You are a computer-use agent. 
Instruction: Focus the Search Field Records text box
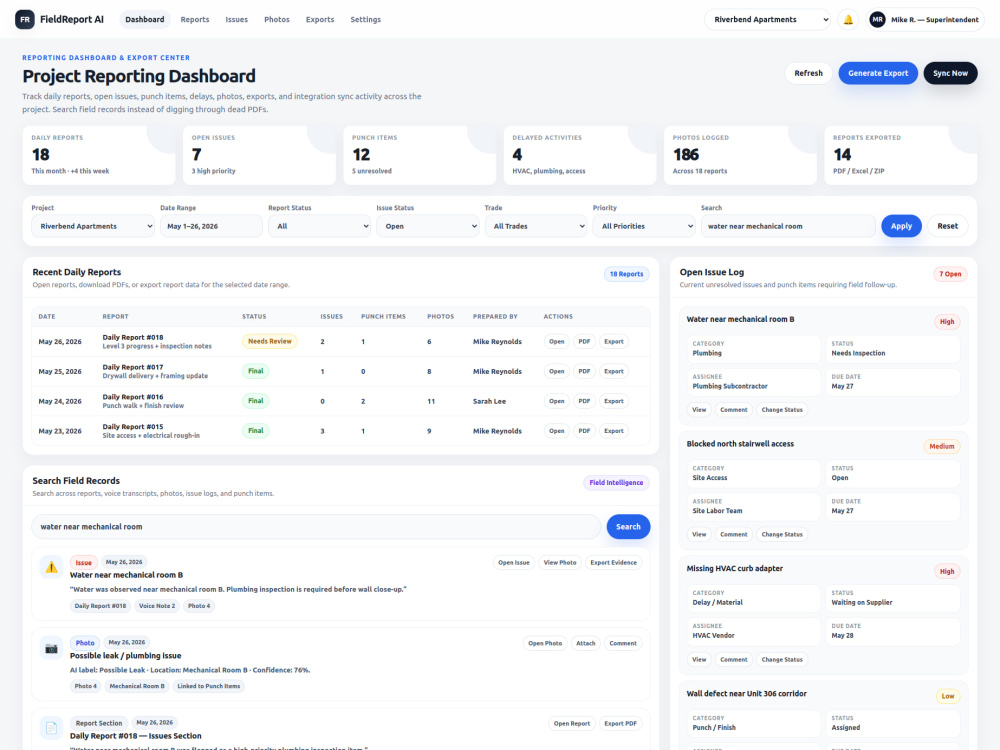316,527
